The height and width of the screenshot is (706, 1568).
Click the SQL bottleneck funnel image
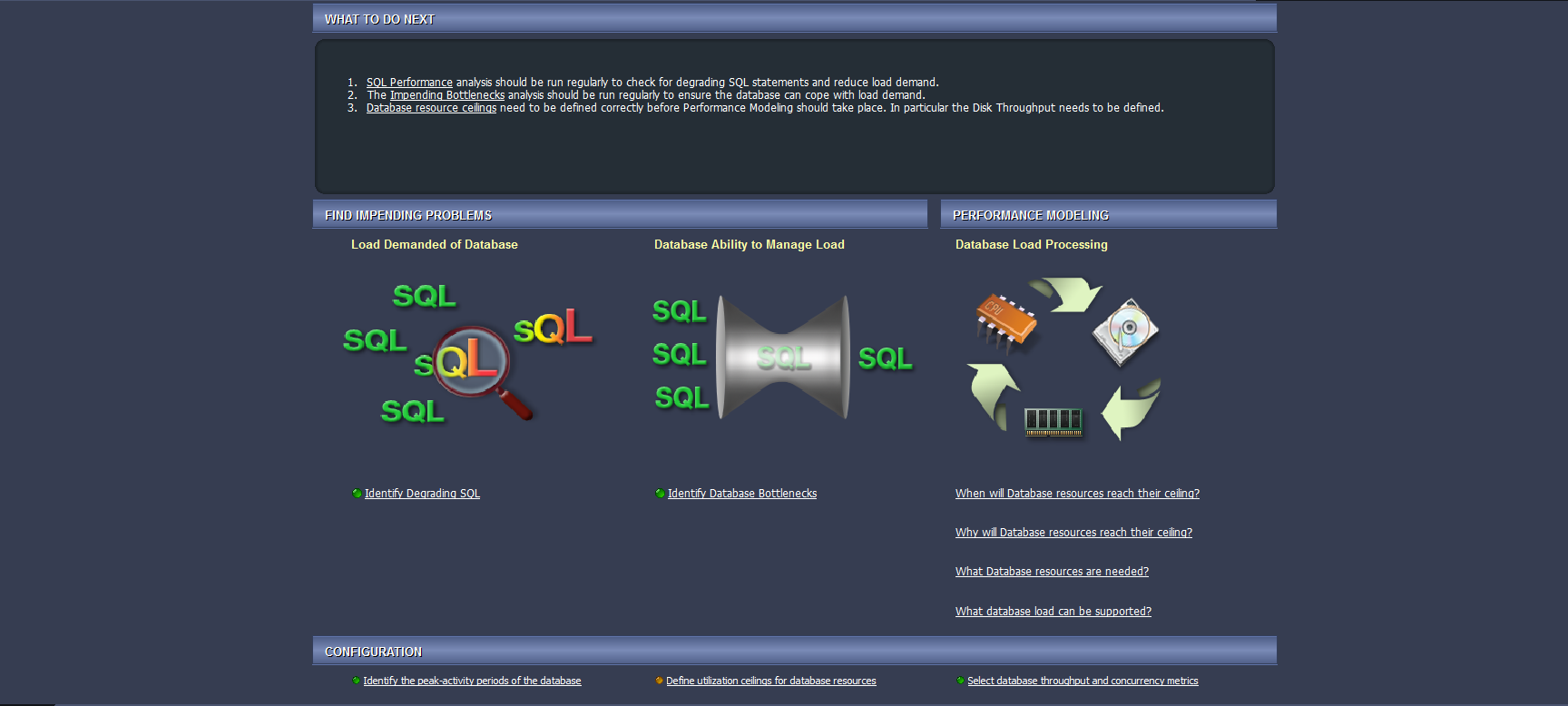(x=782, y=357)
